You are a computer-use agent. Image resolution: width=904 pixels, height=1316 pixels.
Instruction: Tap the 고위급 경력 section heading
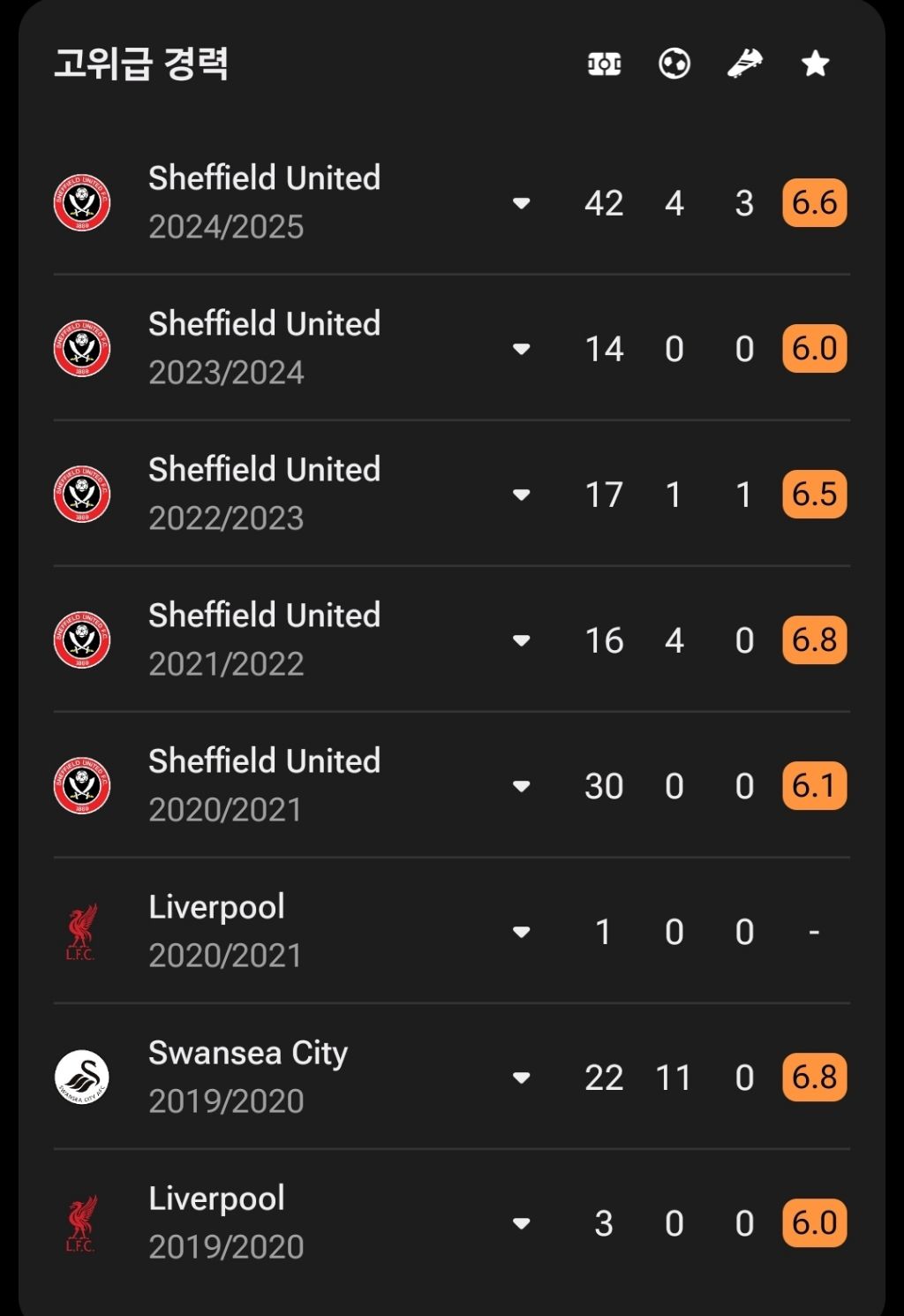point(141,64)
